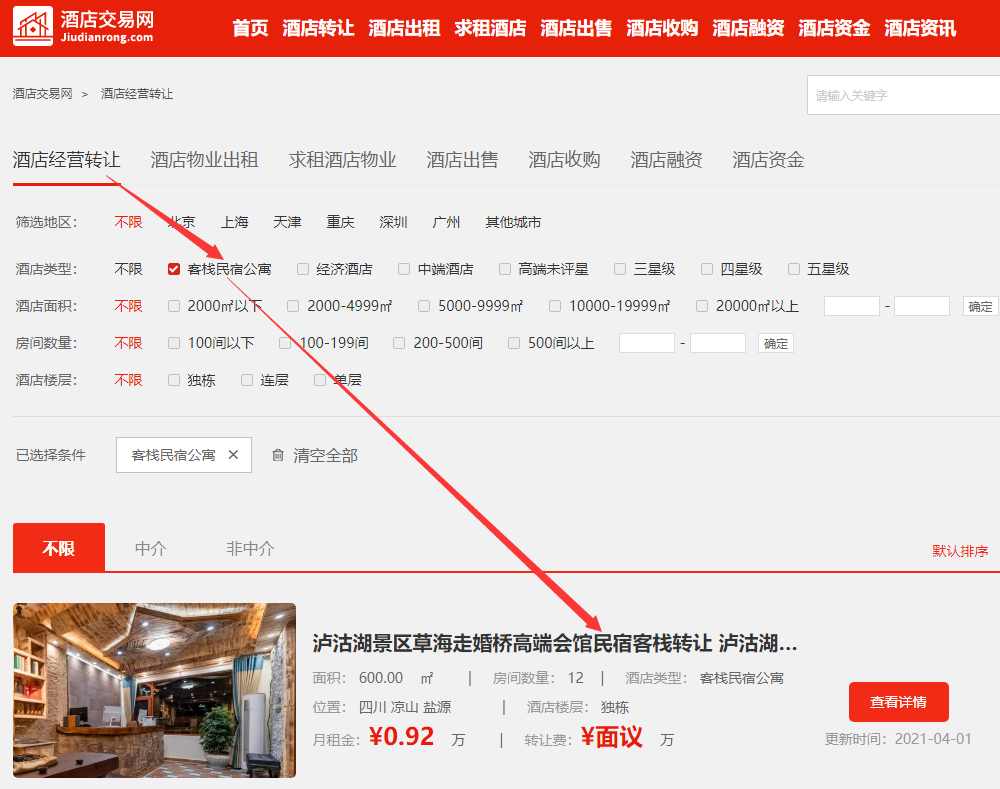Viewport: 1000px width, 789px height.
Task: Open the 泸沽湖 listing photo thumbnail
Action: click(x=154, y=690)
